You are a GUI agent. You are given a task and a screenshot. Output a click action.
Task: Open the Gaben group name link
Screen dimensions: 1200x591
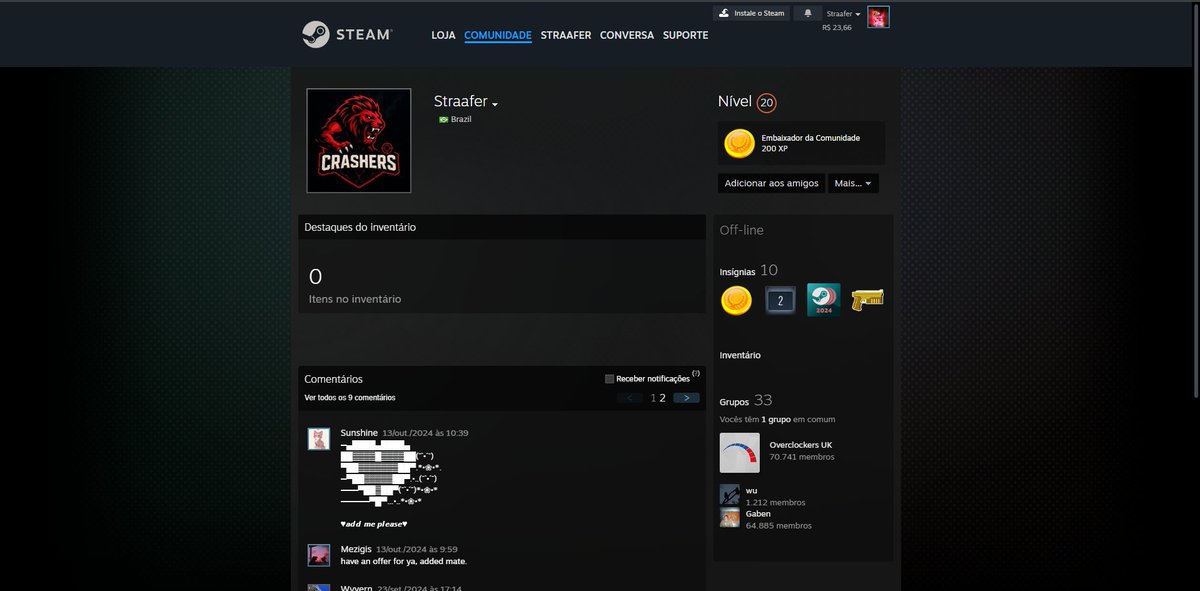pos(759,513)
